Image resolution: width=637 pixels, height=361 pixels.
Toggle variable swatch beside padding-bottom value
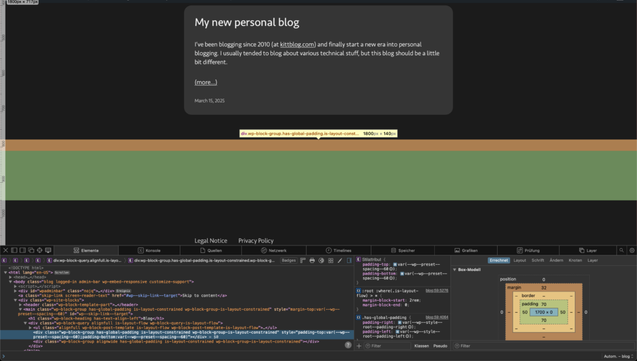pos(402,273)
